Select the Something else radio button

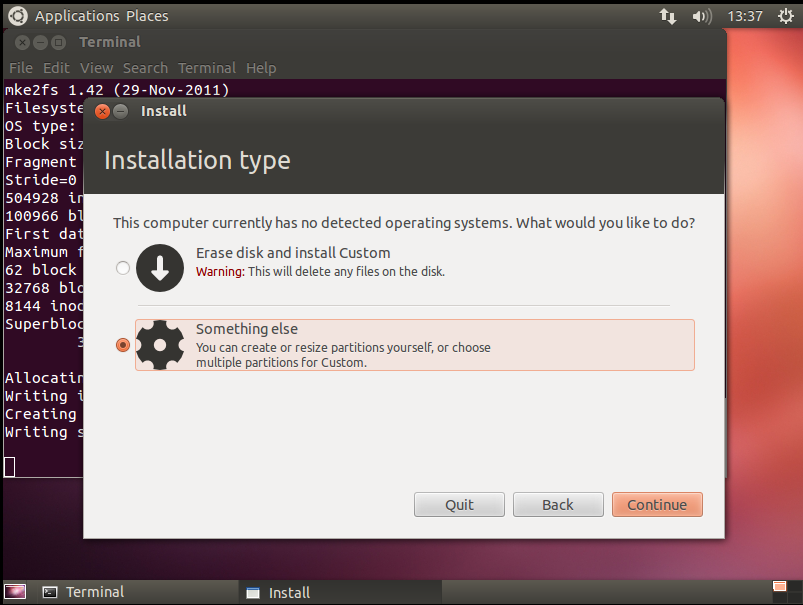pos(122,345)
